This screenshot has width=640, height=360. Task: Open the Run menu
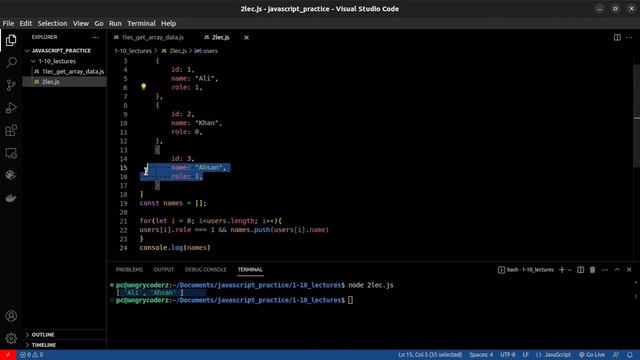(115, 23)
